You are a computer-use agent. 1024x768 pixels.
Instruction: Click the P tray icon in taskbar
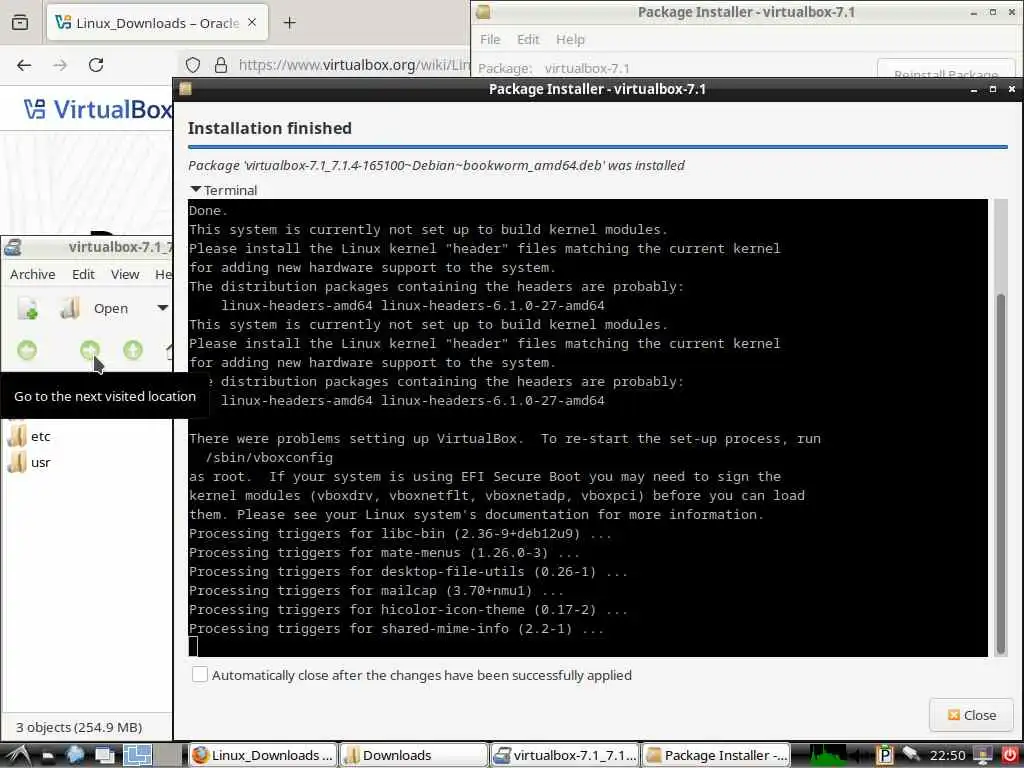(x=885, y=755)
